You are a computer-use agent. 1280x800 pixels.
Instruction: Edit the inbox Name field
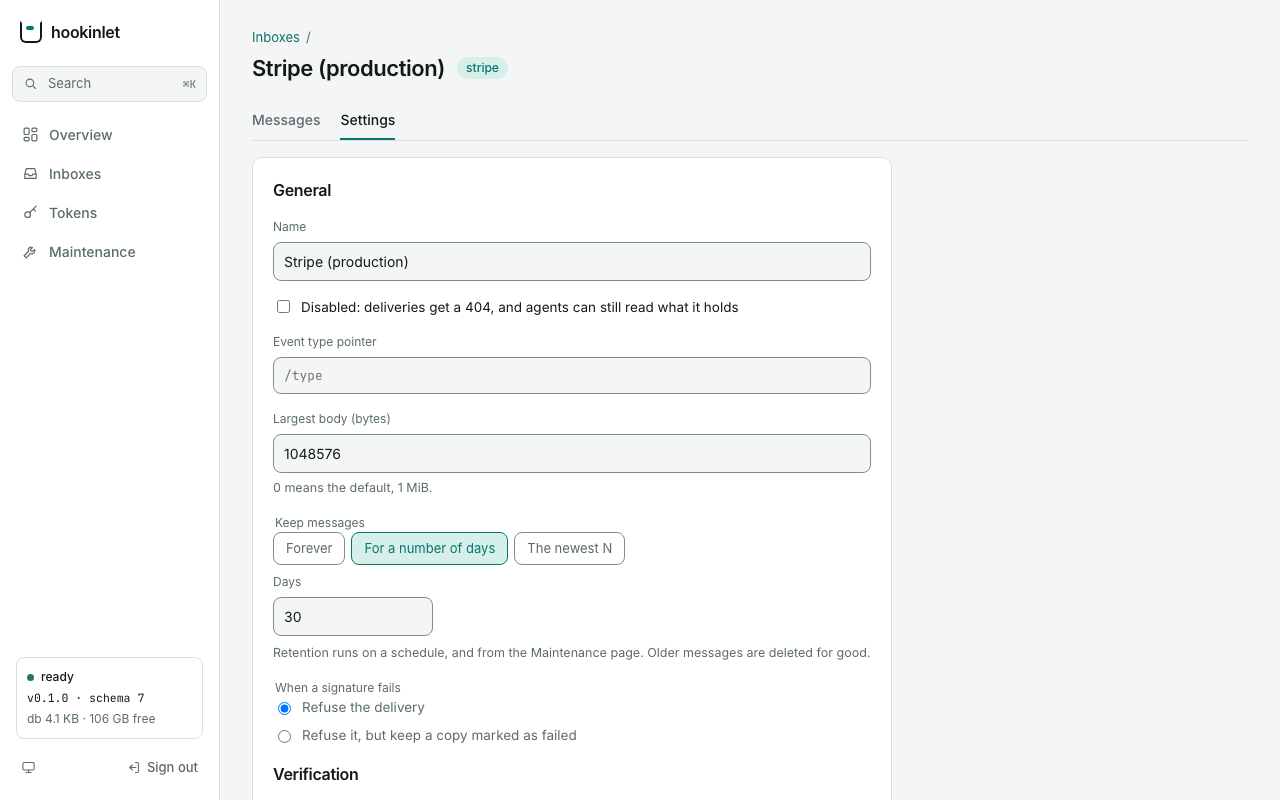tap(572, 262)
